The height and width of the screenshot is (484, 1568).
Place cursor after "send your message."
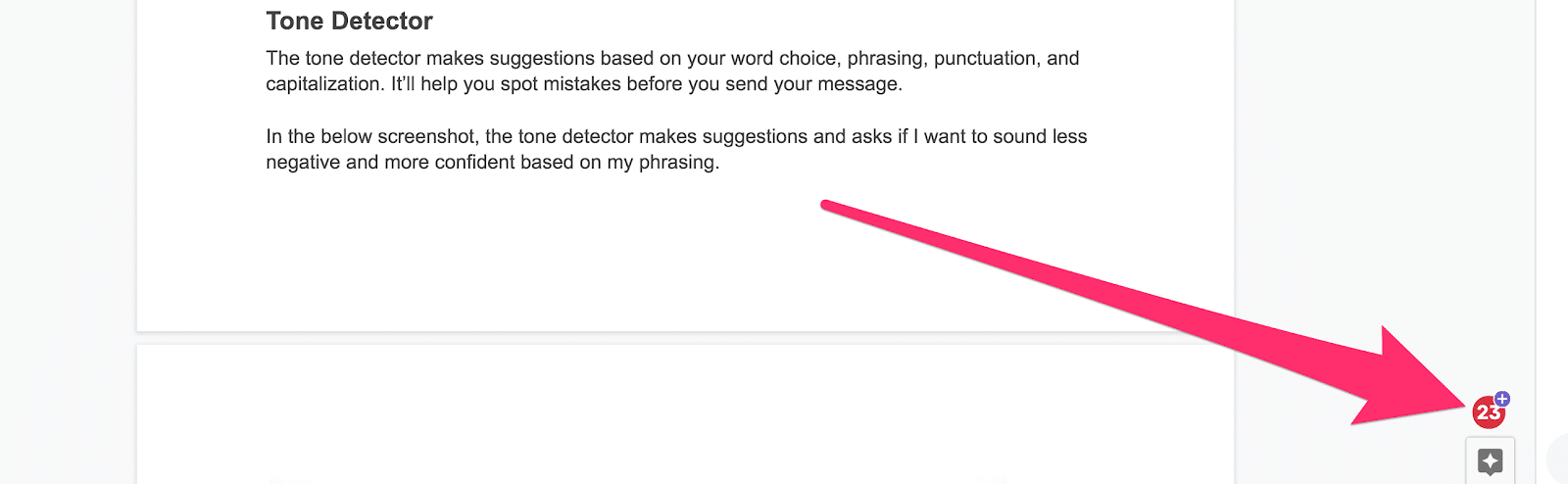pyautogui.click(x=903, y=83)
